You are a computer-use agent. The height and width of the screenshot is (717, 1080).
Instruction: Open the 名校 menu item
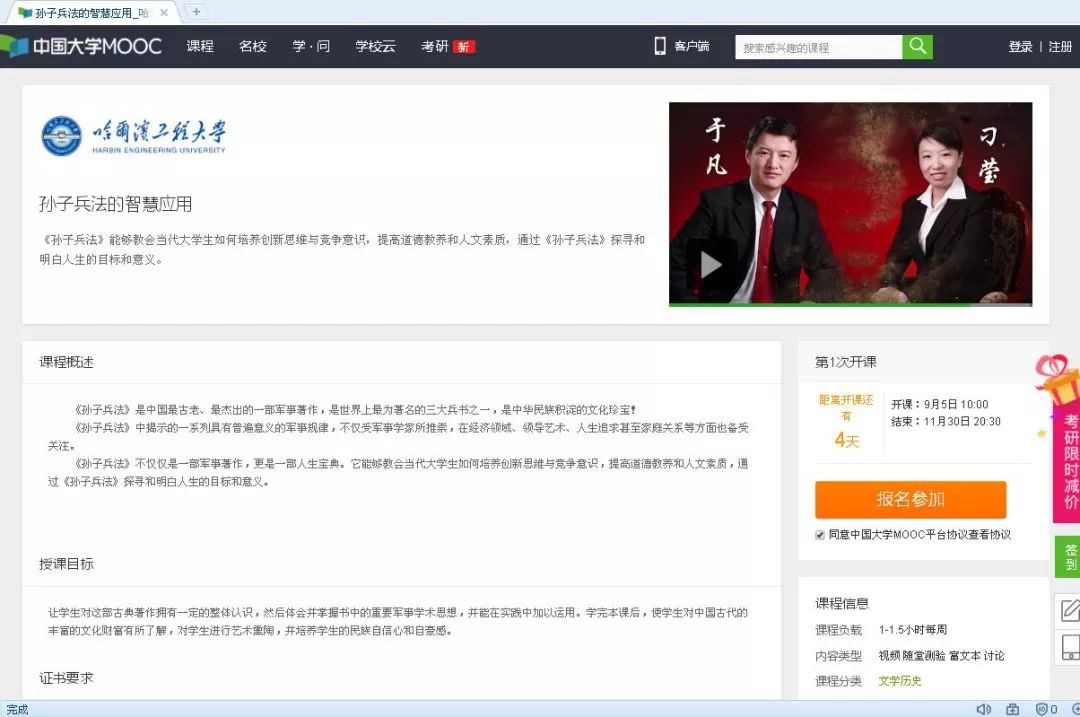click(253, 46)
